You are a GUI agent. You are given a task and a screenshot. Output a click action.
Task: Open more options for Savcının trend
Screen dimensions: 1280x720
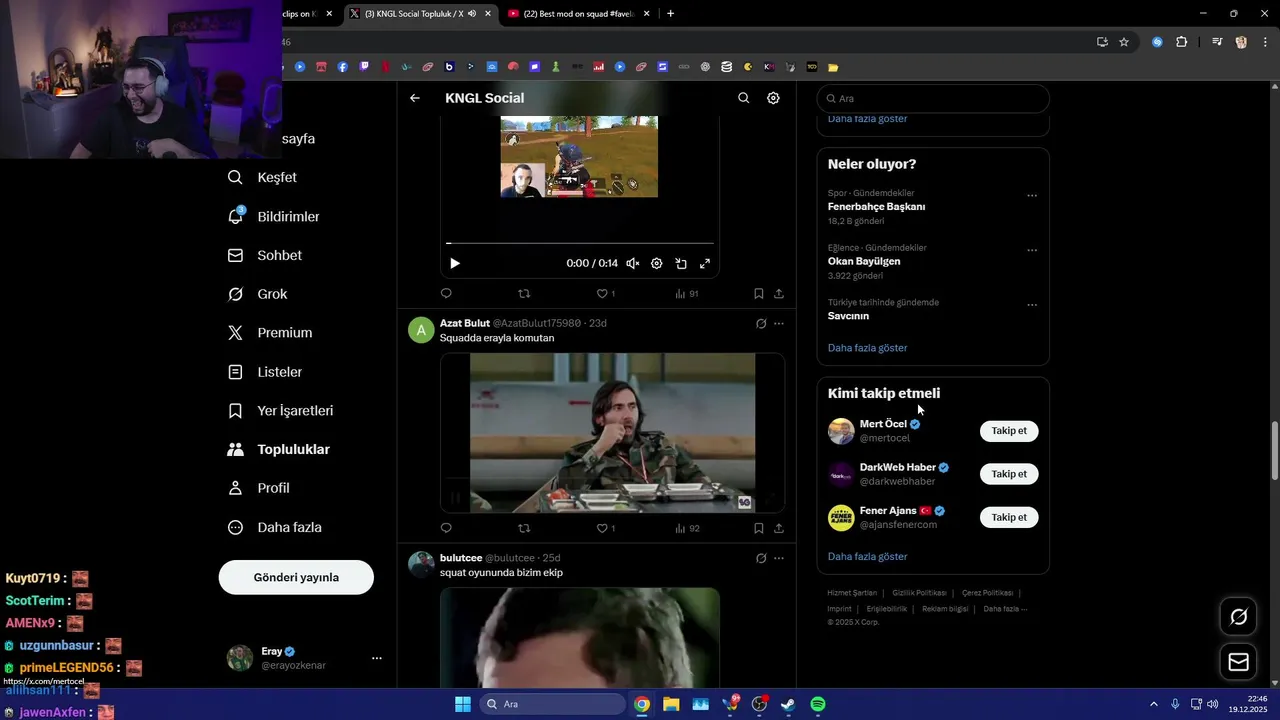coord(1032,305)
